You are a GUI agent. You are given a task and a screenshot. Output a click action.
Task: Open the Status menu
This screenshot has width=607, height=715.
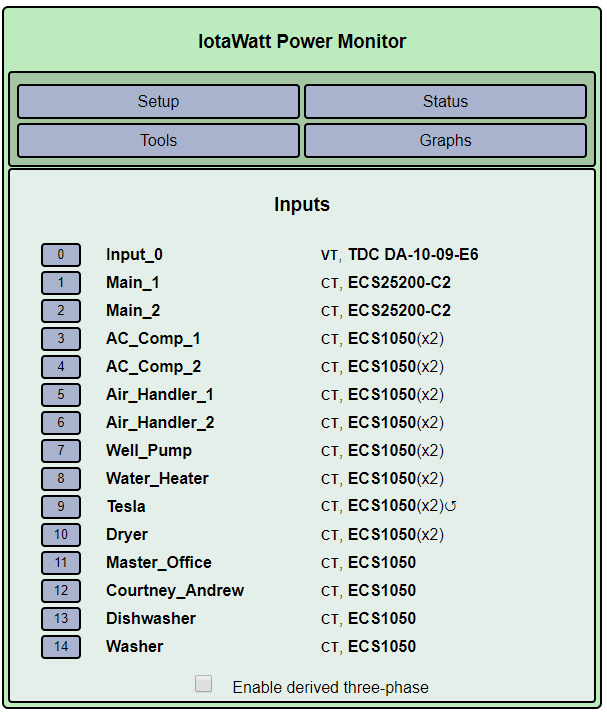pyautogui.click(x=445, y=101)
